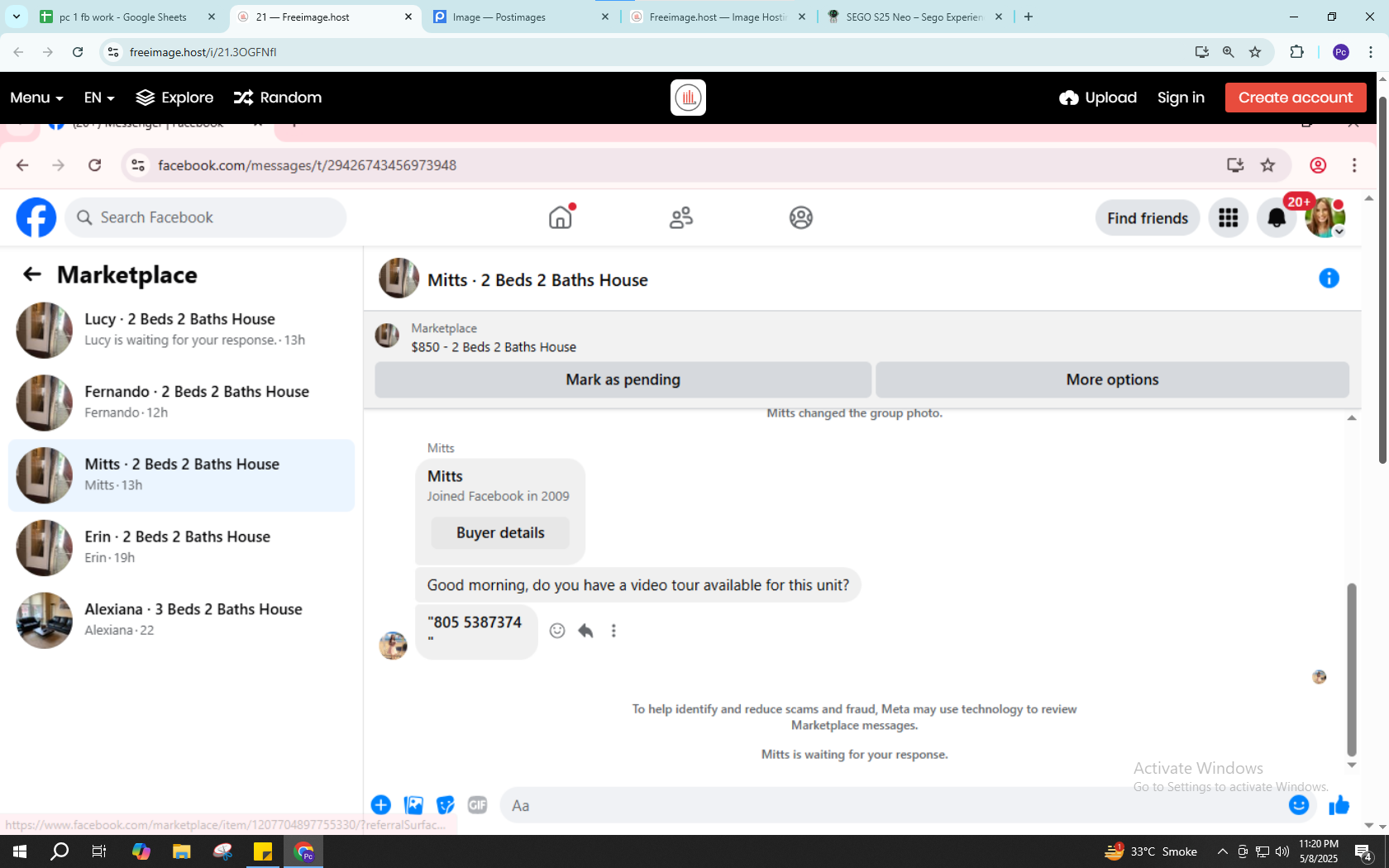Open the Windows notification center
This screenshot has width=1389, height=868.
1363,851
